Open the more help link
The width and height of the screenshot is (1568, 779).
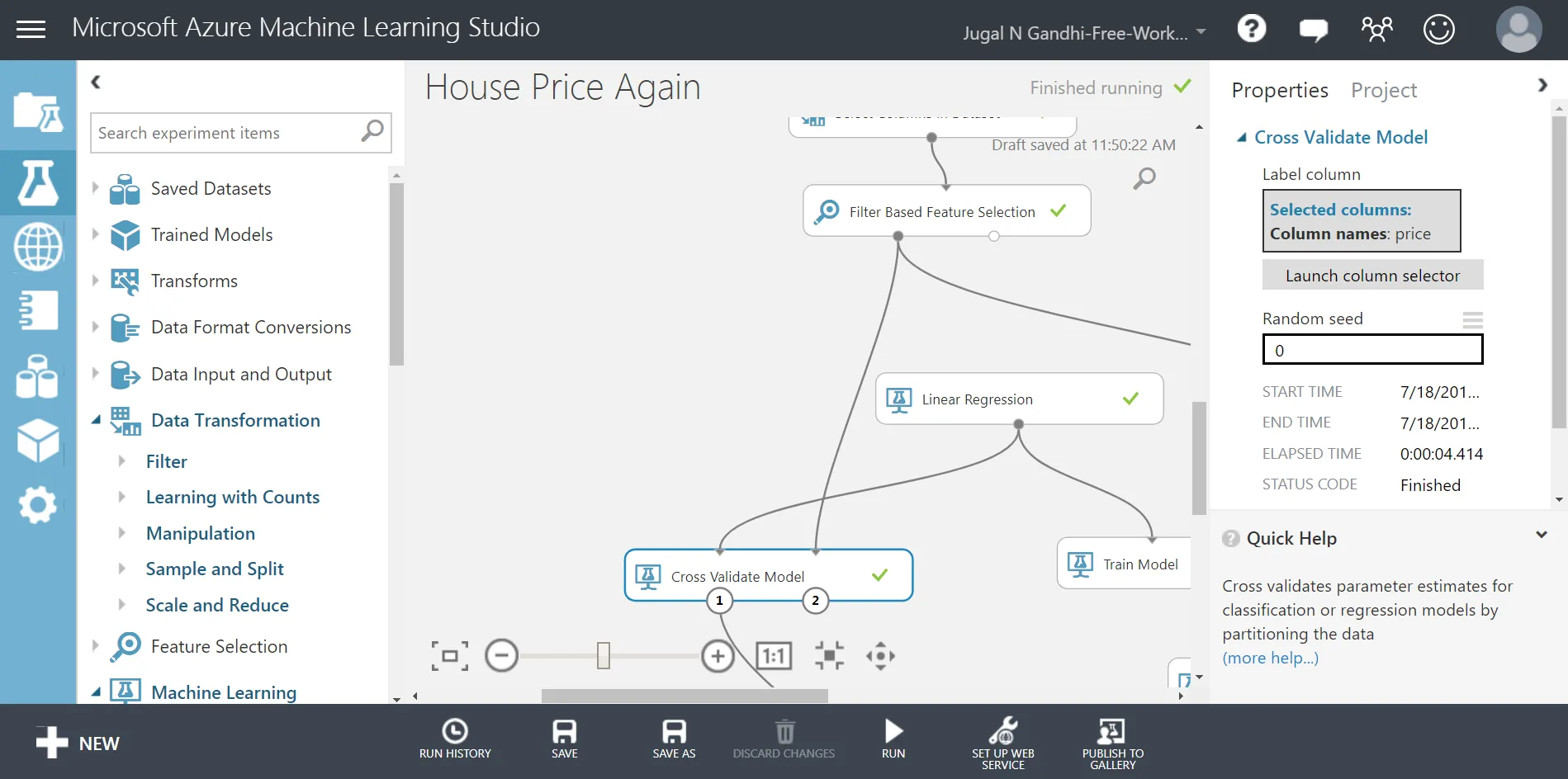[x=1270, y=658]
